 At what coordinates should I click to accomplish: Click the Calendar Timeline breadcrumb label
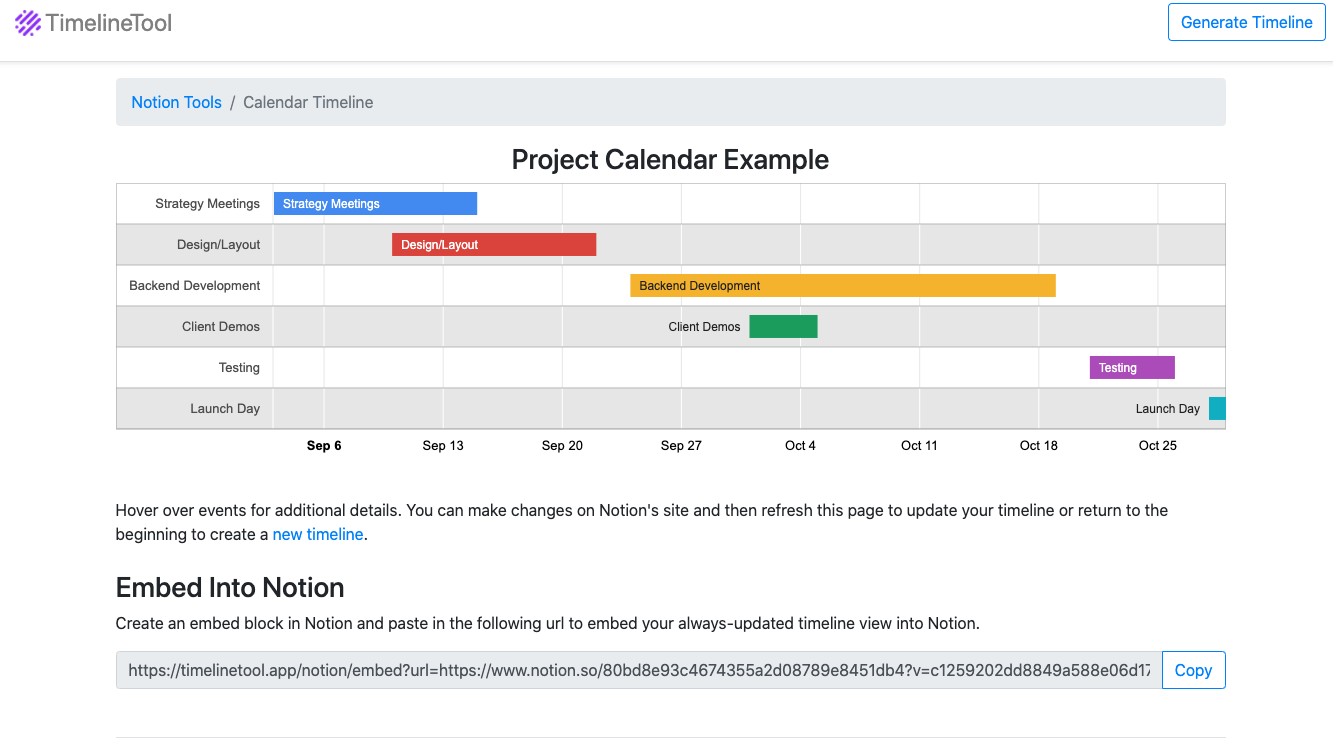tap(308, 102)
